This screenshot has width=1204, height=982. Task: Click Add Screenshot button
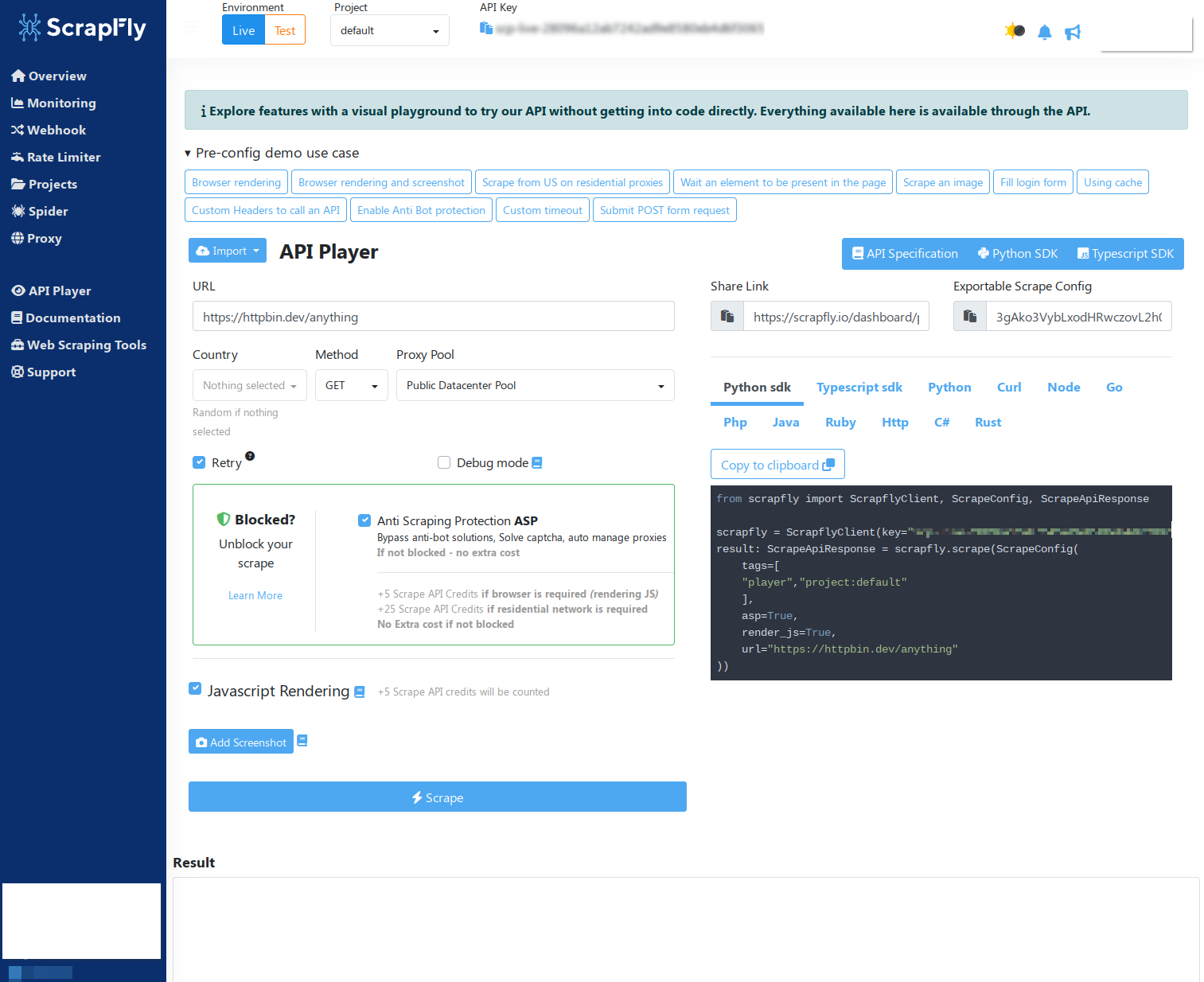241,742
